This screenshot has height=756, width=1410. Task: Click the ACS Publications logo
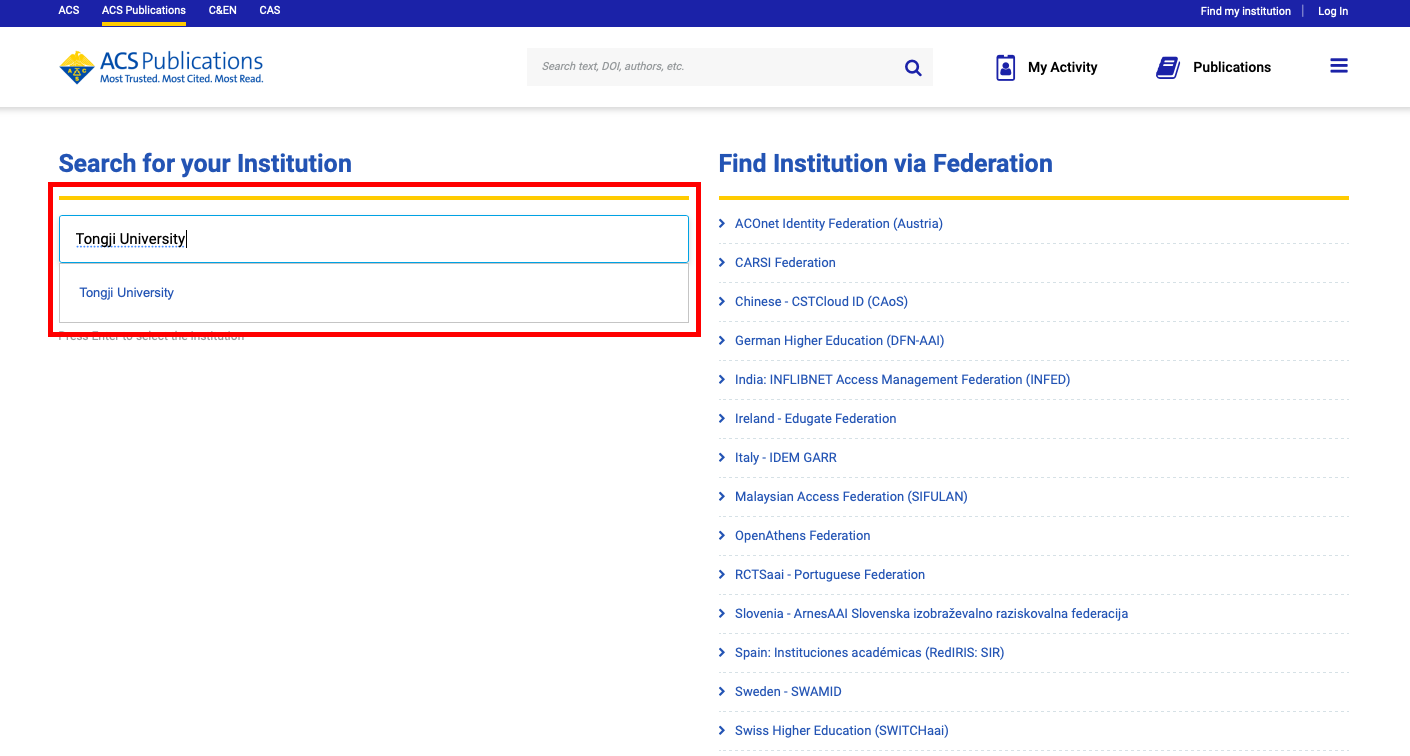pos(161,67)
